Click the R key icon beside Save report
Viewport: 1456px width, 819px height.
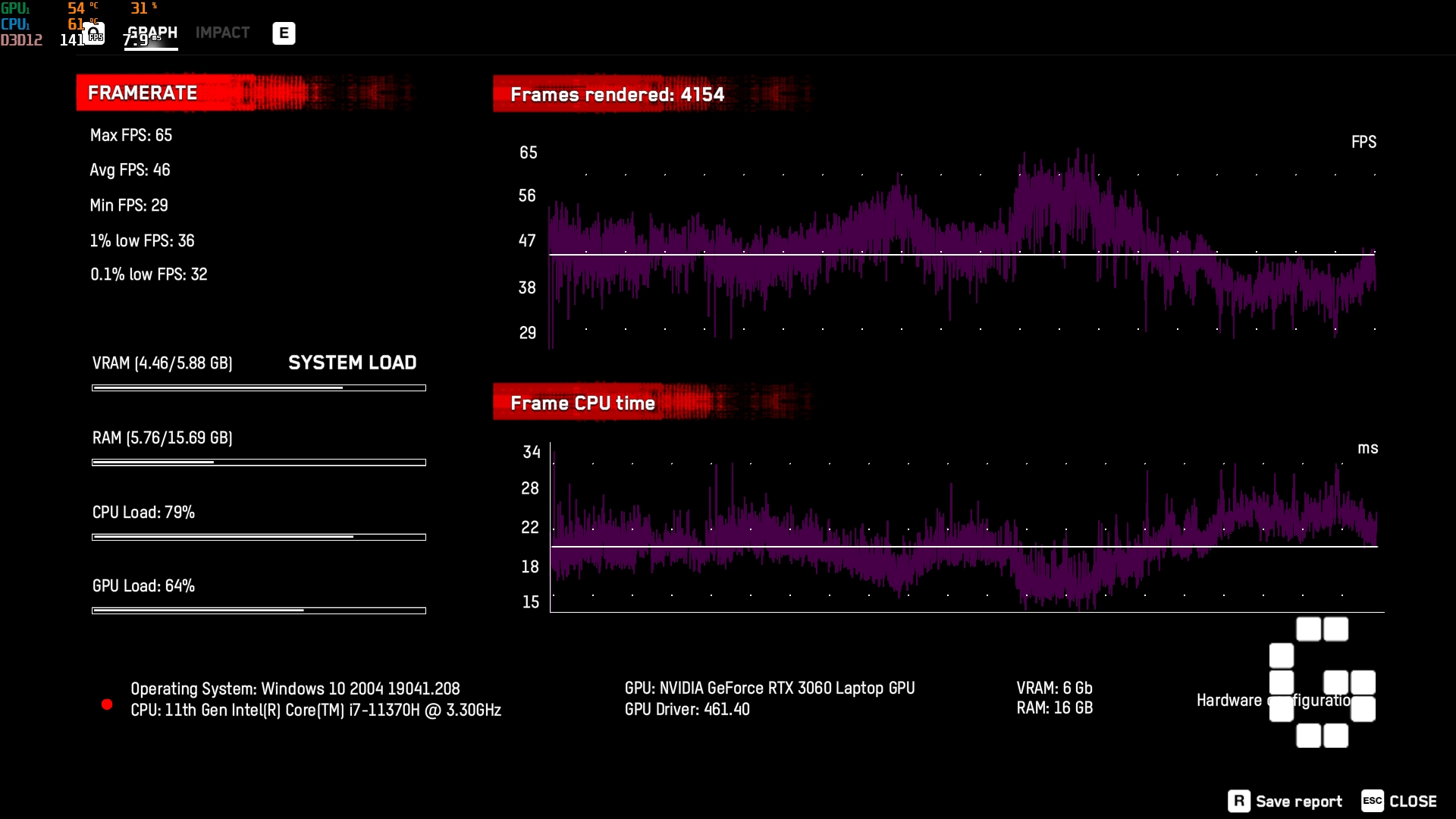(1238, 801)
